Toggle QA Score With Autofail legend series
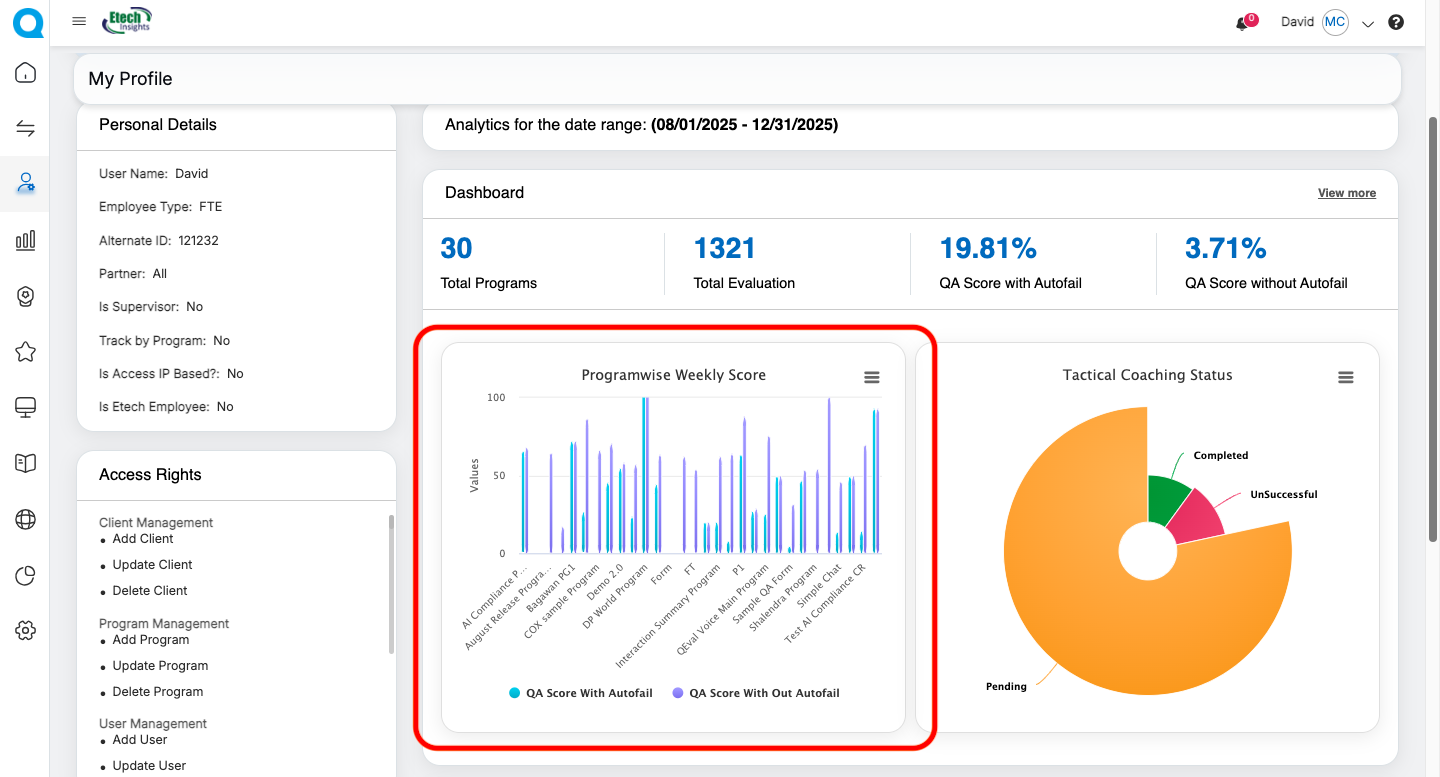The image size is (1440, 777). [581, 693]
